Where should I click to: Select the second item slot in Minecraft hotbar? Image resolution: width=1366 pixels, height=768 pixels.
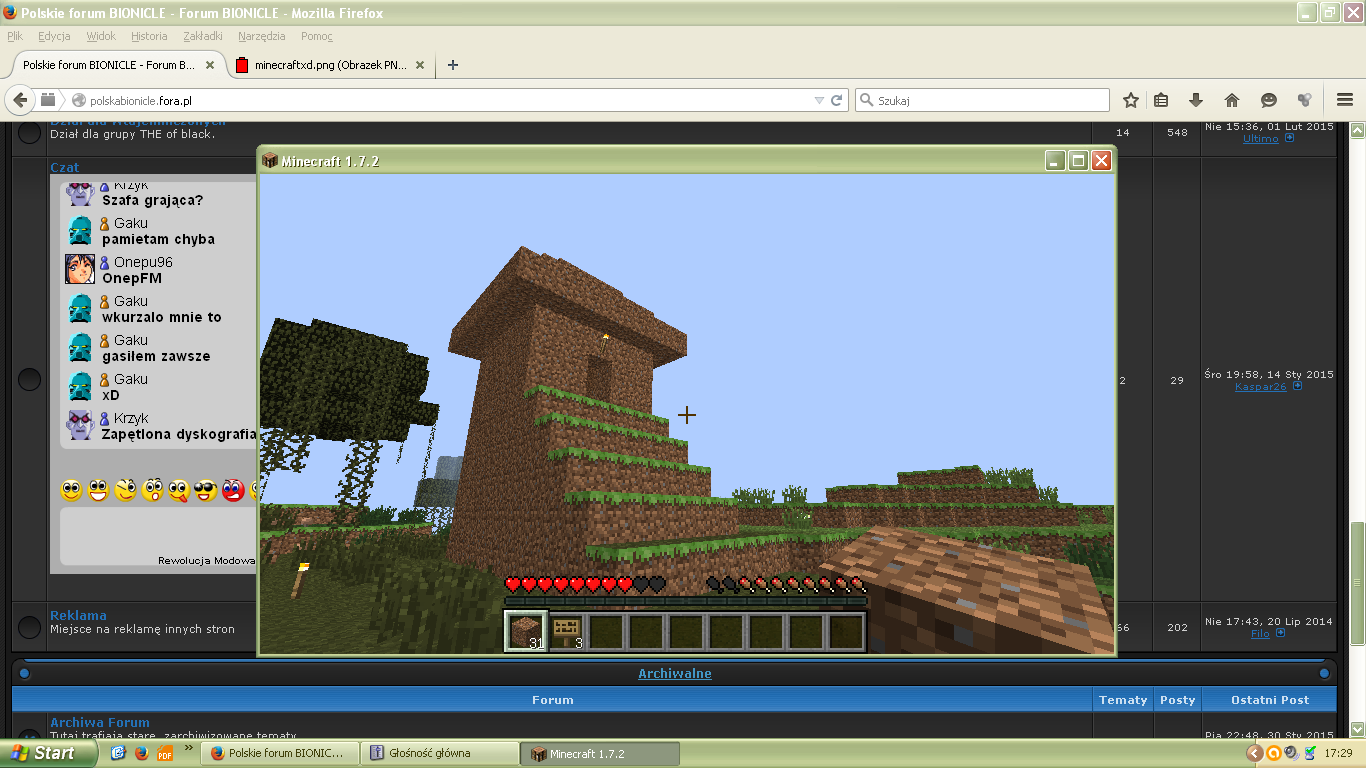point(567,628)
